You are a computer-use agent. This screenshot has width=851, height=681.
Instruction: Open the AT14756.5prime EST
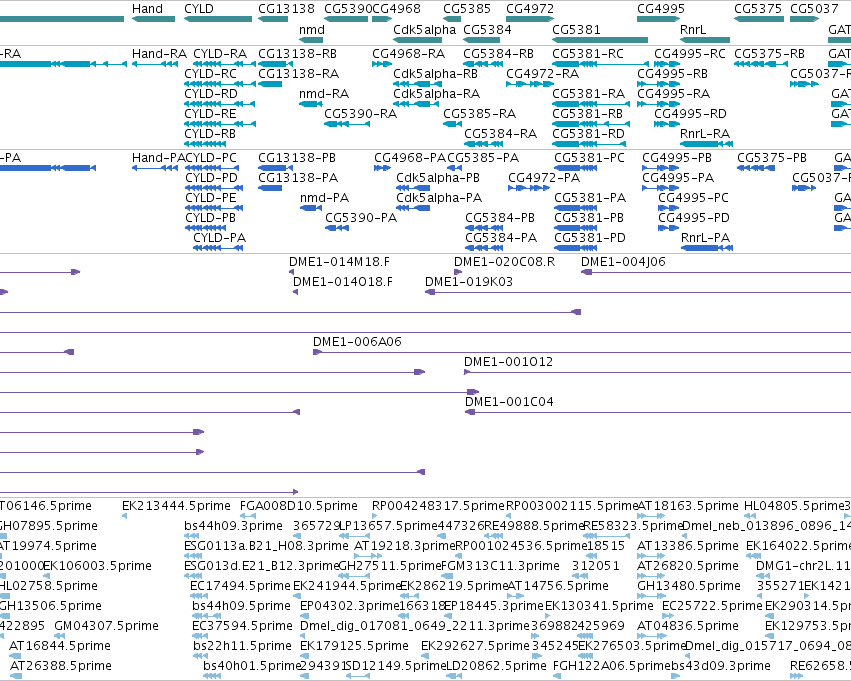click(x=514, y=596)
